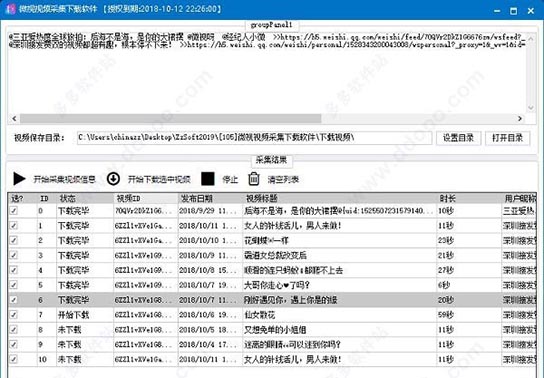The image size is (544, 378).
Task: Toggle the checkbox for row ID 5
Action: 14,285
